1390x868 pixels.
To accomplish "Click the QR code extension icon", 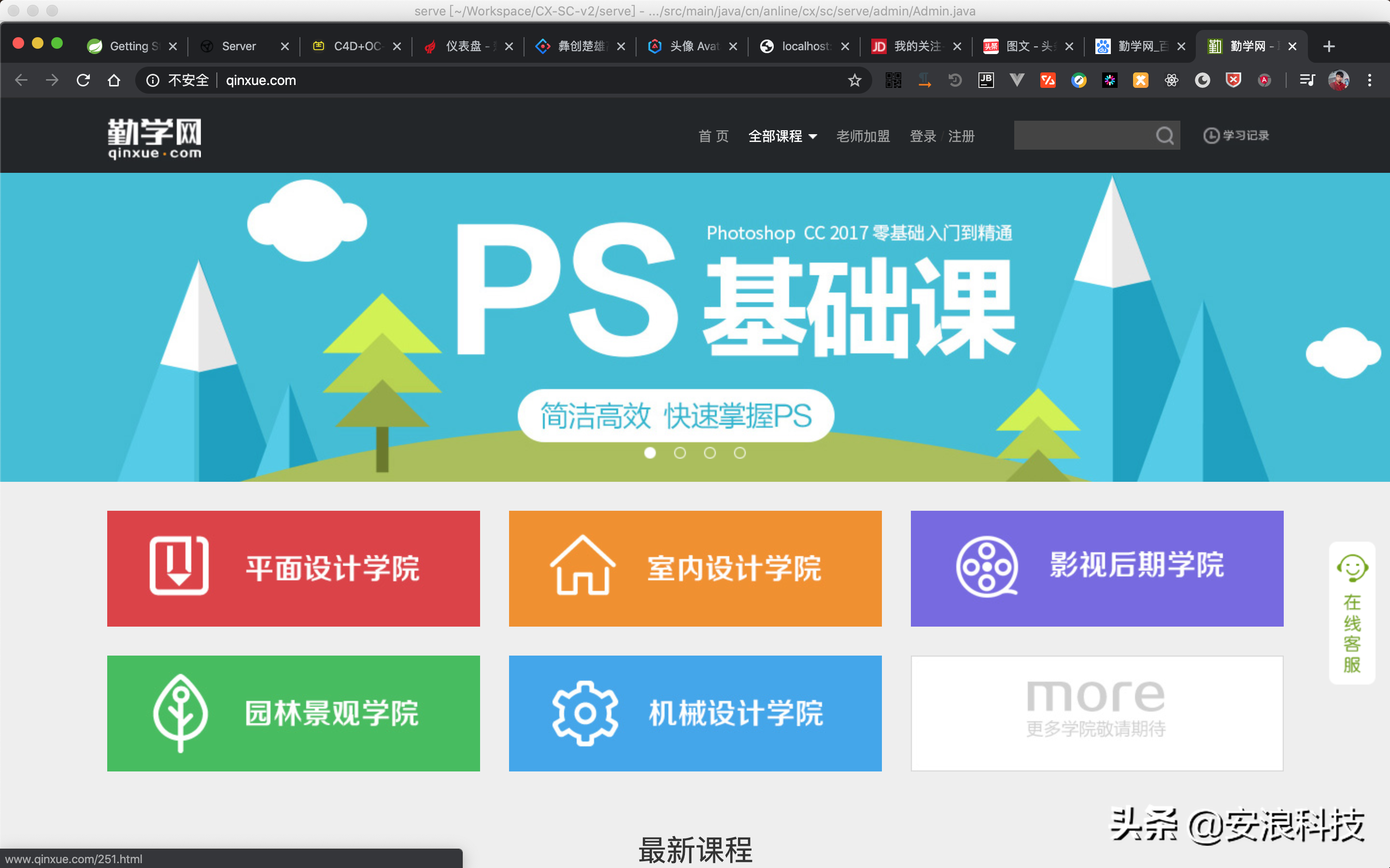I will point(893,80).
